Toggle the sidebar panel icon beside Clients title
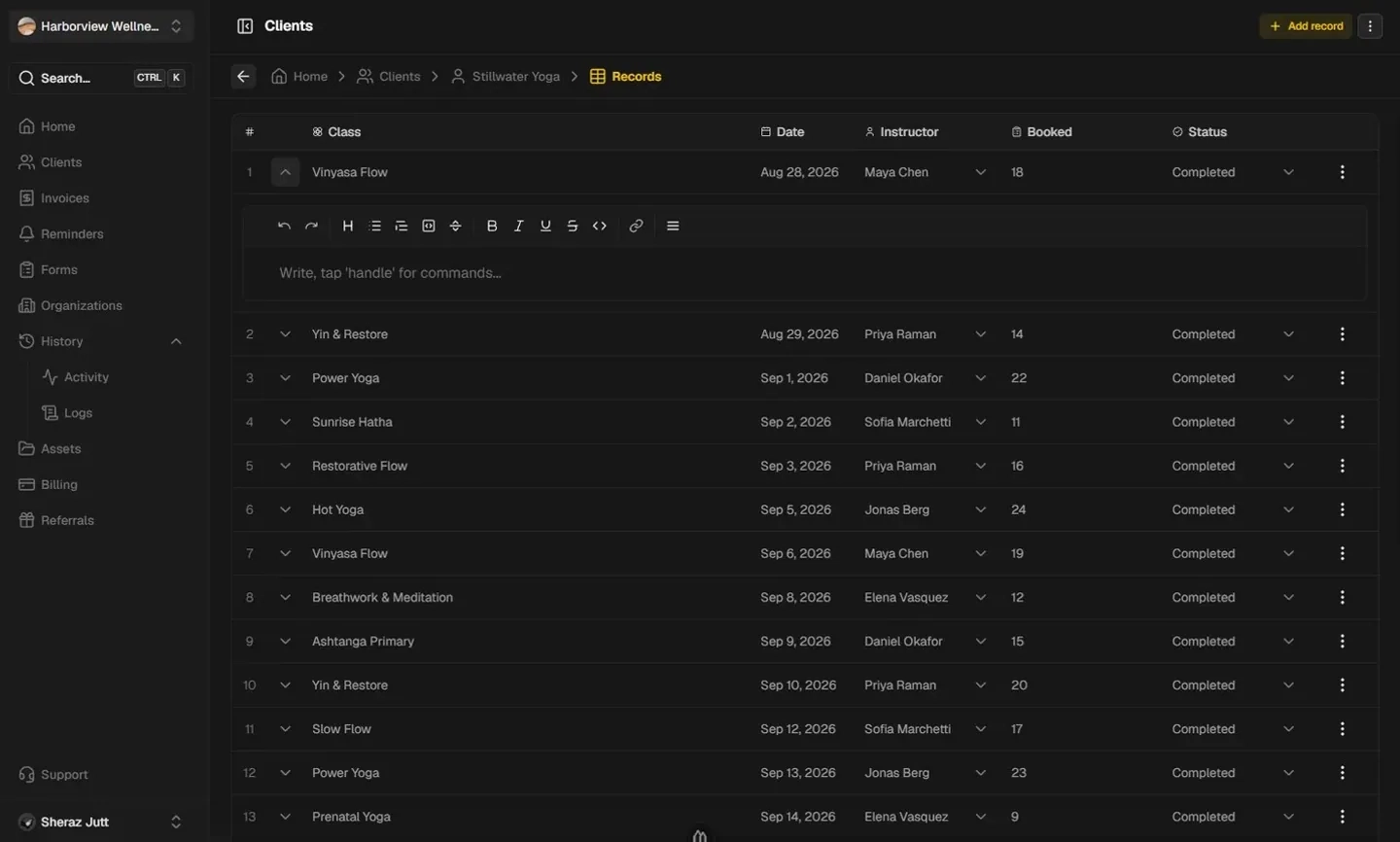The width and height of the screenshot is (1400, 842). point(245,26)
